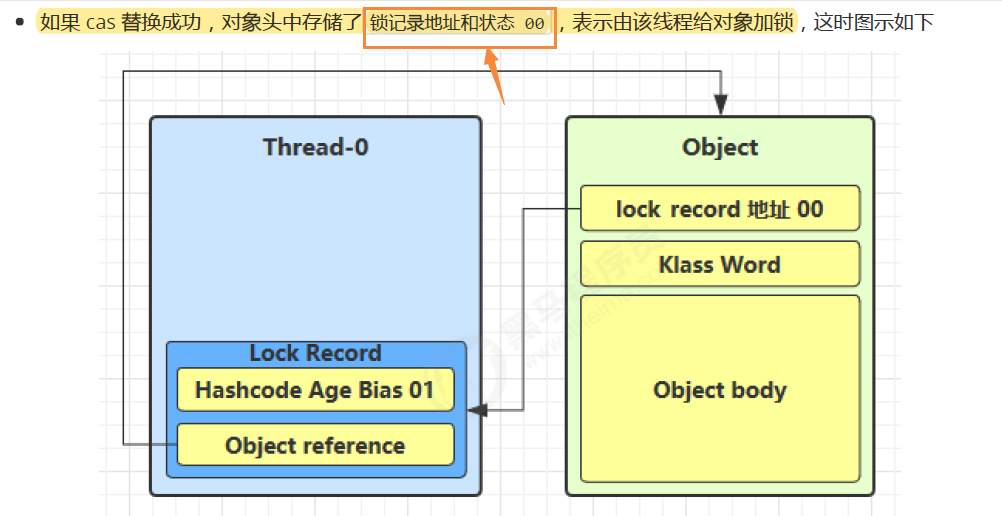Click the text '这时图示如下'
The image size is (1002, 516).
[874, 23]
